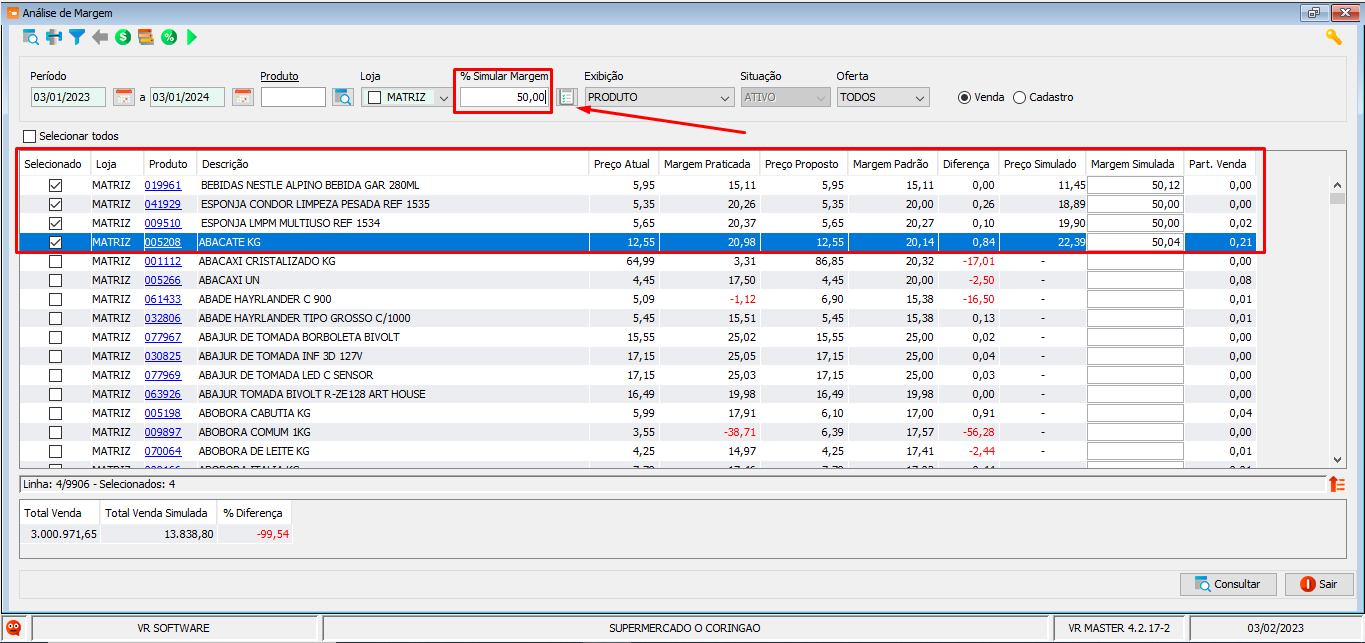Click the stacked books toolbar icon
The image size is (1365, 643).
pos(146,37)
